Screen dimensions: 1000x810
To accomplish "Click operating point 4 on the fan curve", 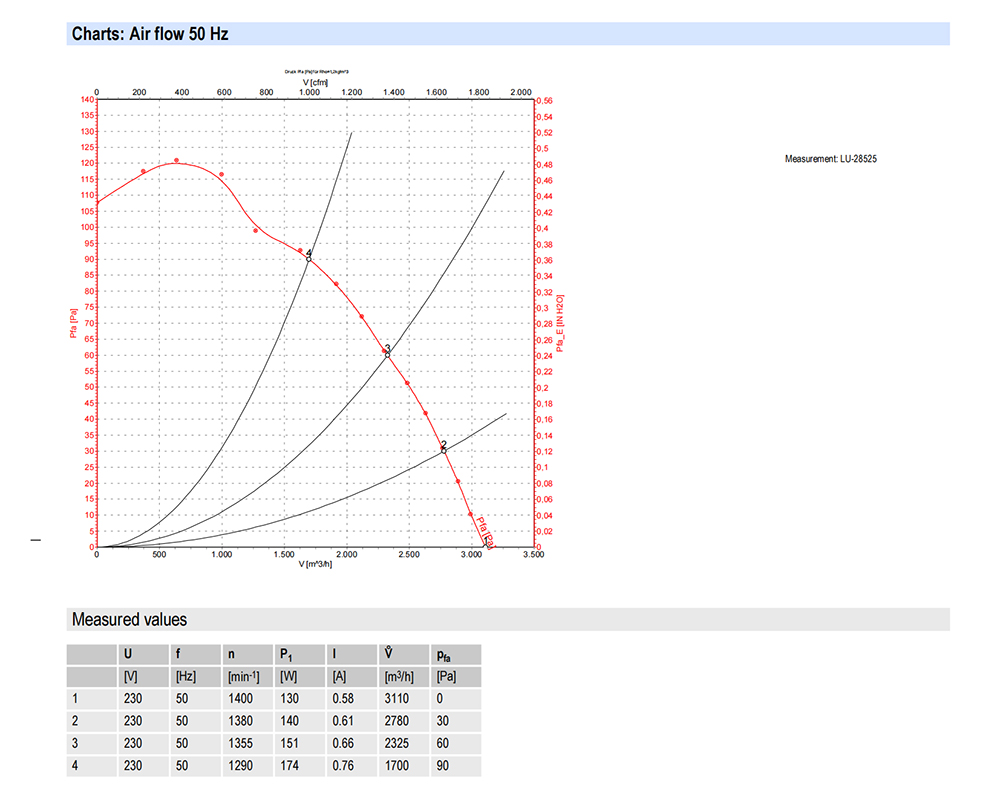I will pos(309,259).
